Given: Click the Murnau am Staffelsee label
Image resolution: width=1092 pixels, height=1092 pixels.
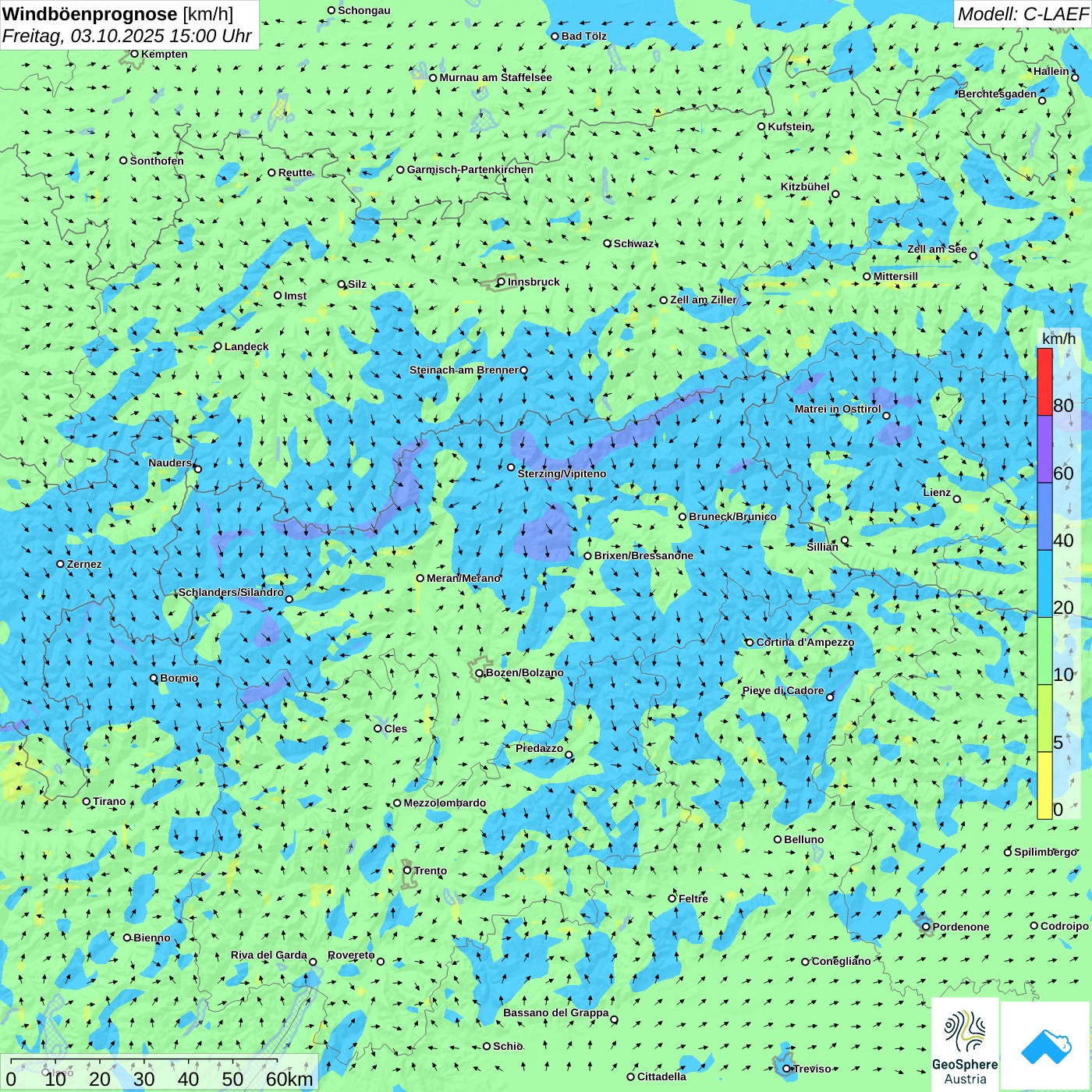Looking at the screenshot, I should 495,77.
